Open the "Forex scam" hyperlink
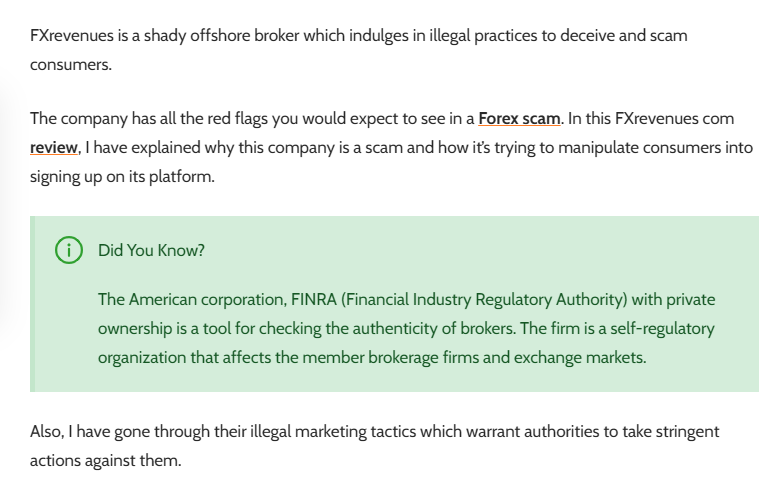This screenshot has height=477, width=772. [x=519, y=119]
